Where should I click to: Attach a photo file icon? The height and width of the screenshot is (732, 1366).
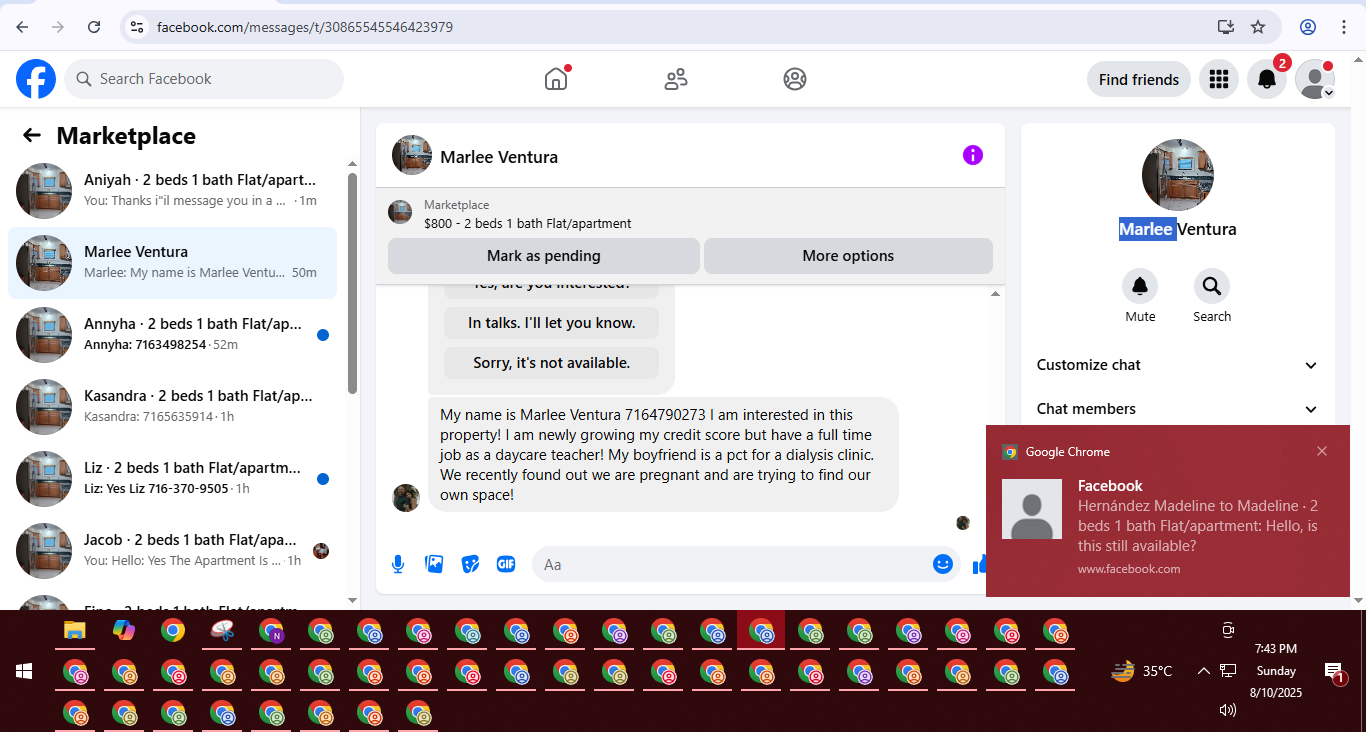(434, 564)
